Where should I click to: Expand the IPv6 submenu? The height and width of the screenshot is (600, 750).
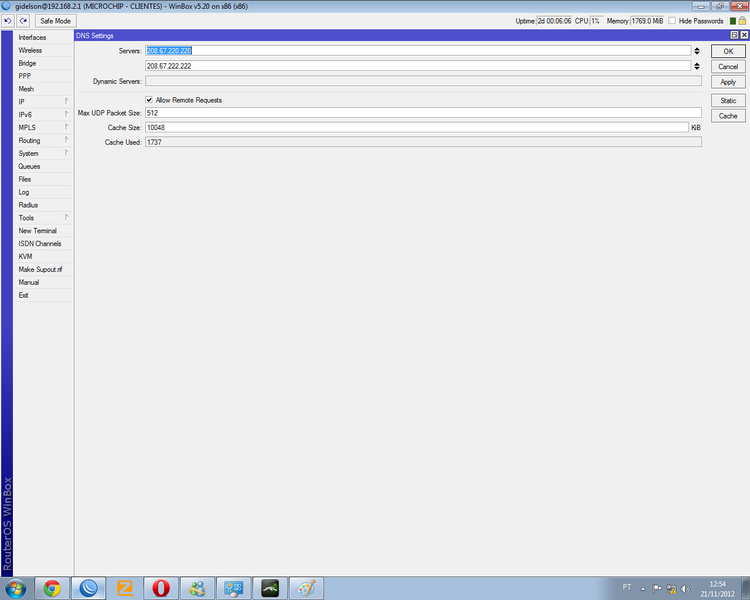[43, 115]
